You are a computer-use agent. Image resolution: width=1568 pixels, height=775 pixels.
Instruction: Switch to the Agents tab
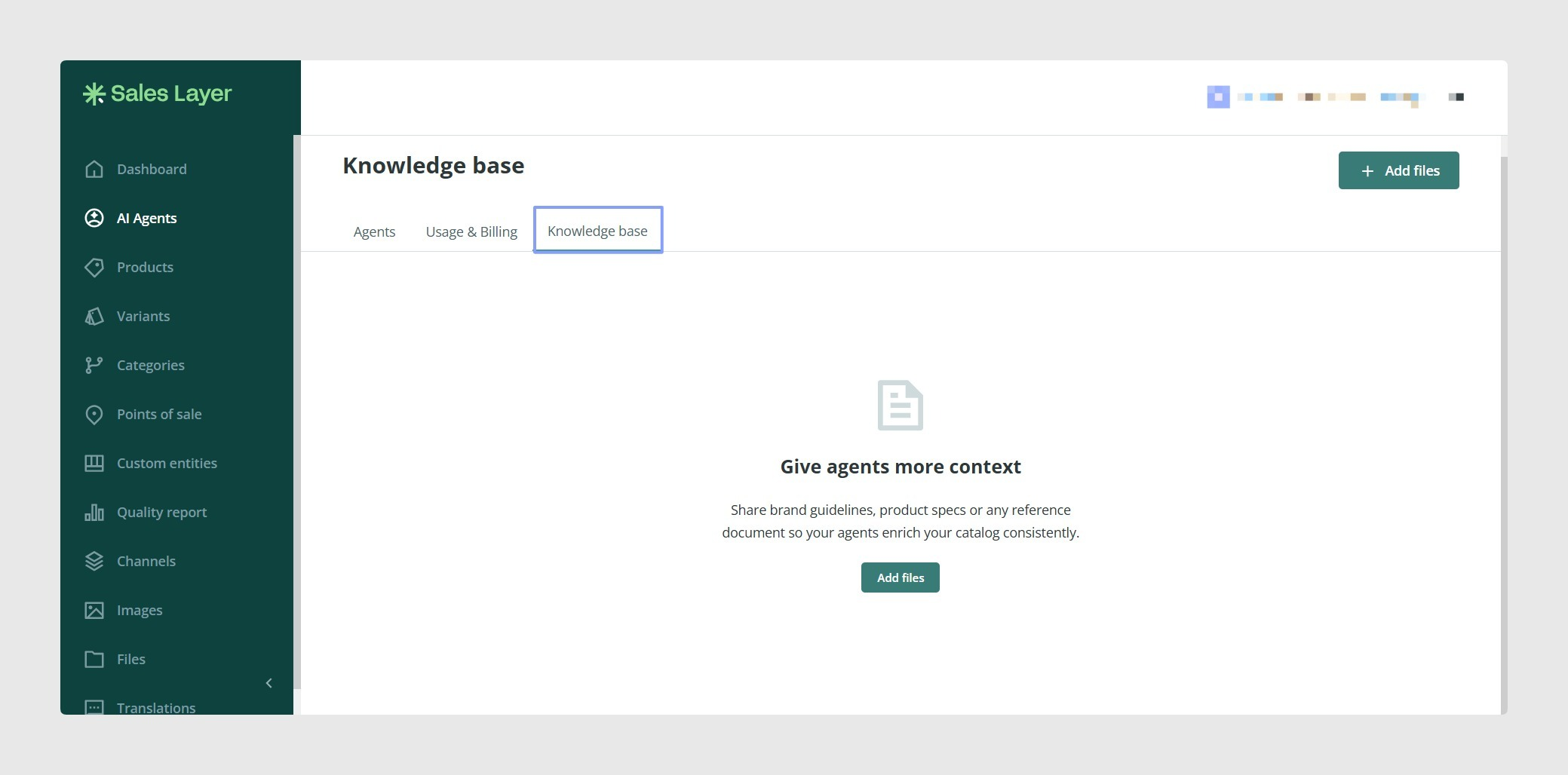374,231
